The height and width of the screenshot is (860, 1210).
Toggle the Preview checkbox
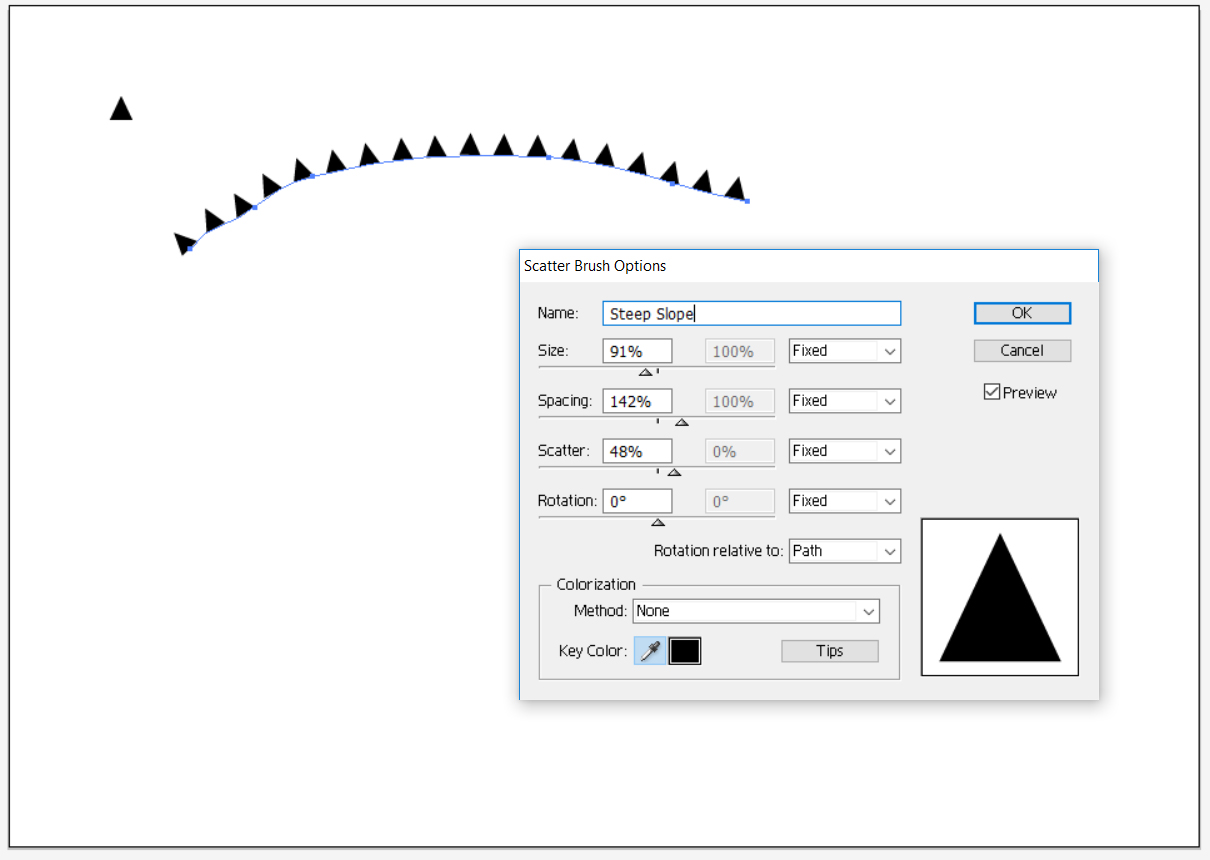[992, 393]
